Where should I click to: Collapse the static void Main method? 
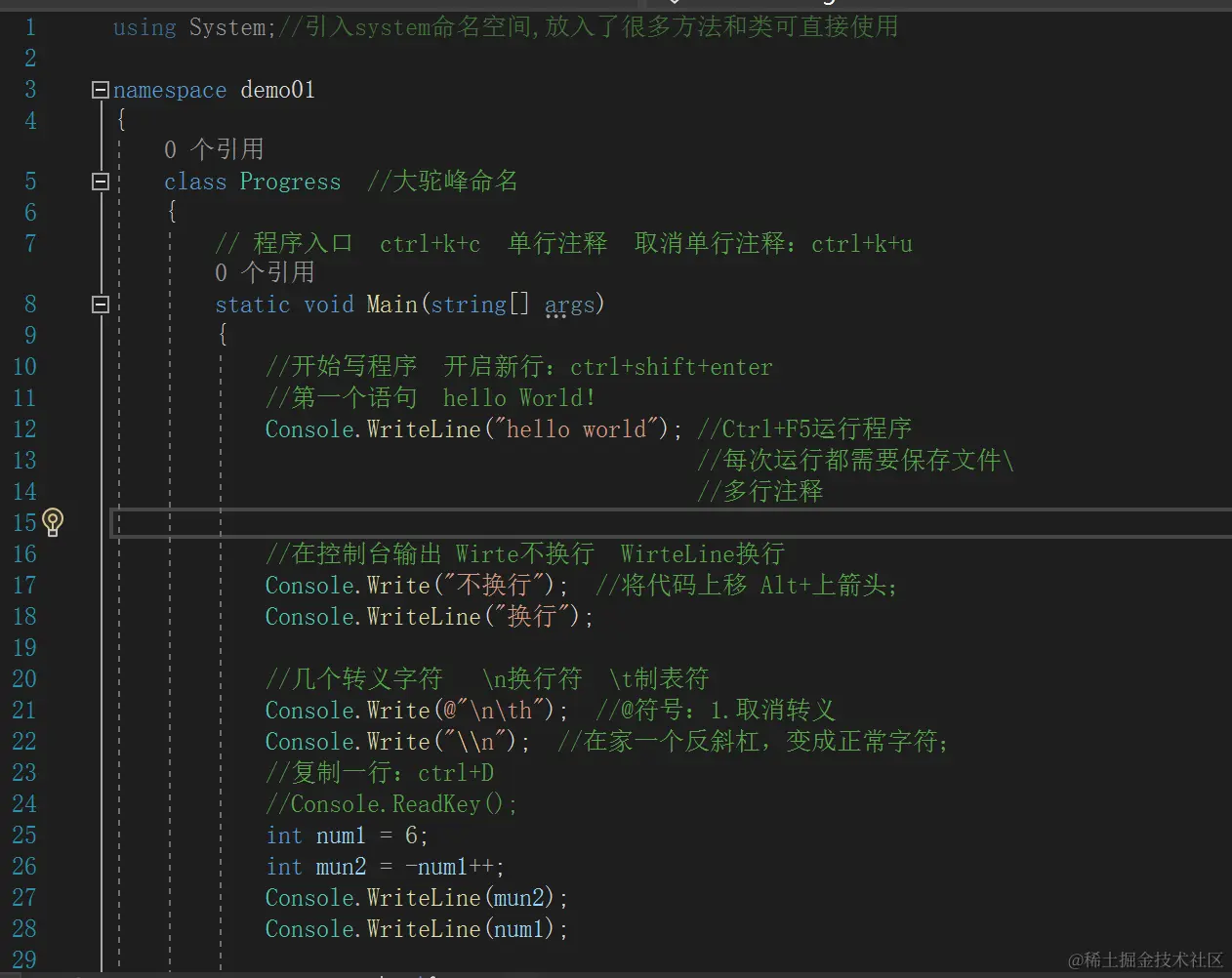[100, 305]
